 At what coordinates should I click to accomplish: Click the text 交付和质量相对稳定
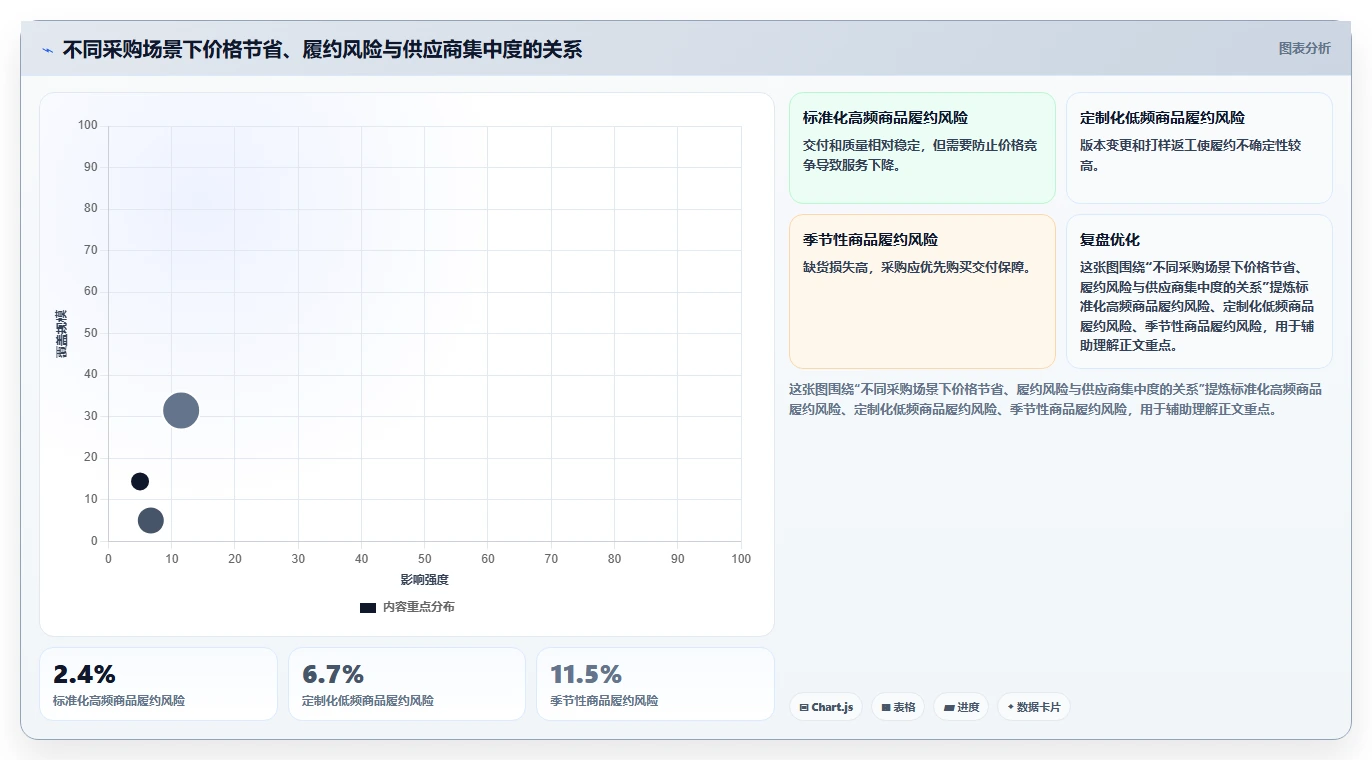[x=864, y=145]
